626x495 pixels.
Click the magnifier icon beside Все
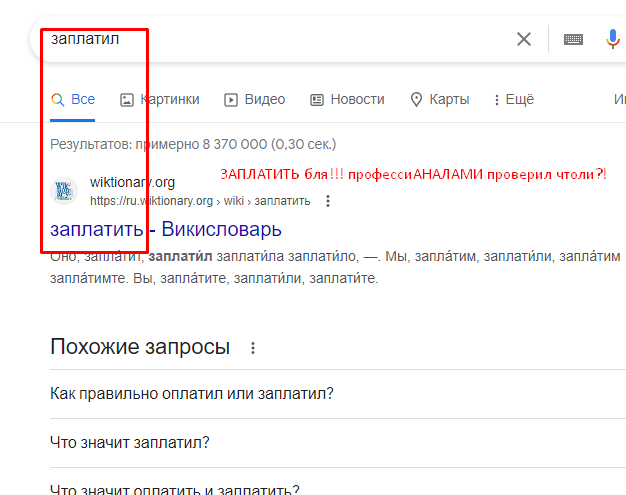(57, 99)
